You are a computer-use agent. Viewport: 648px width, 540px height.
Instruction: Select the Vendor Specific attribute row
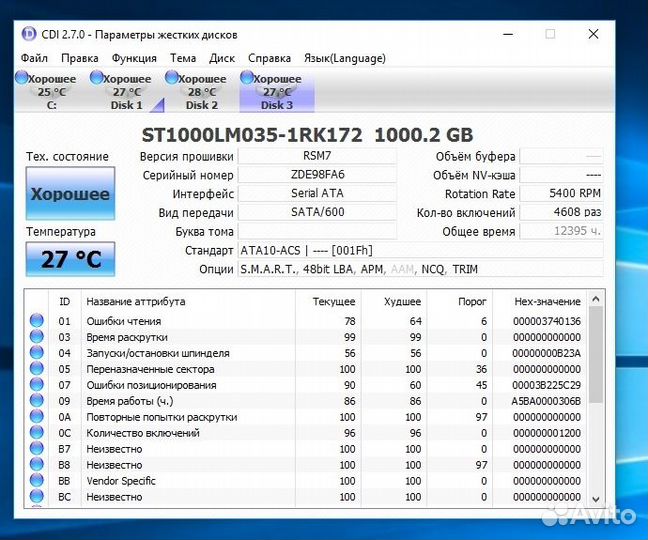click(x=306, y=481)
